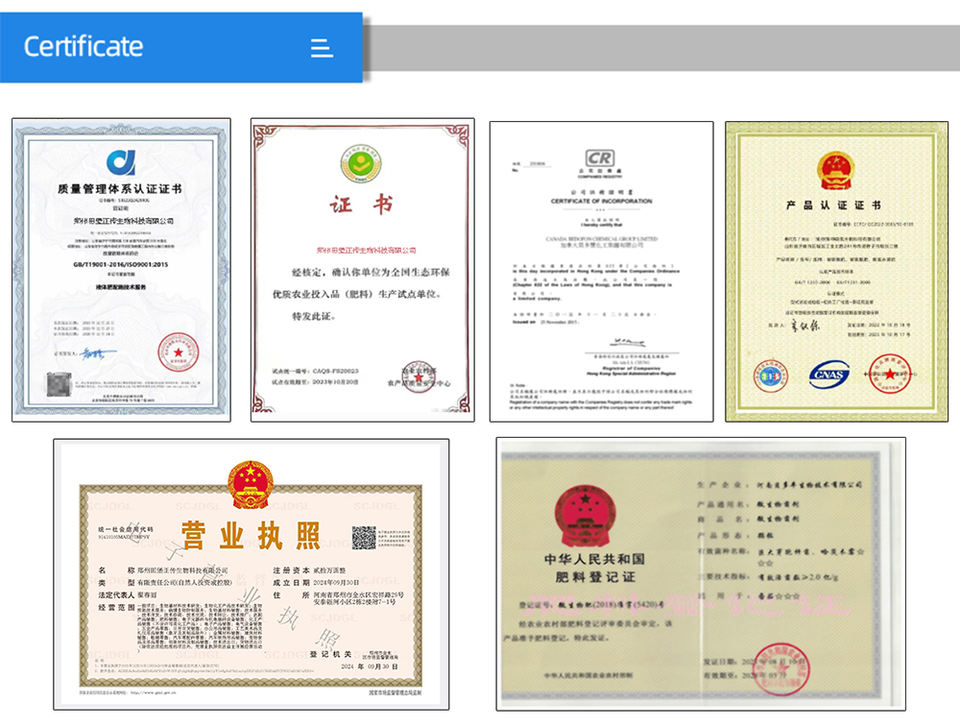Click the Certificate heading text
960x725 pixels.
(83, 47)
